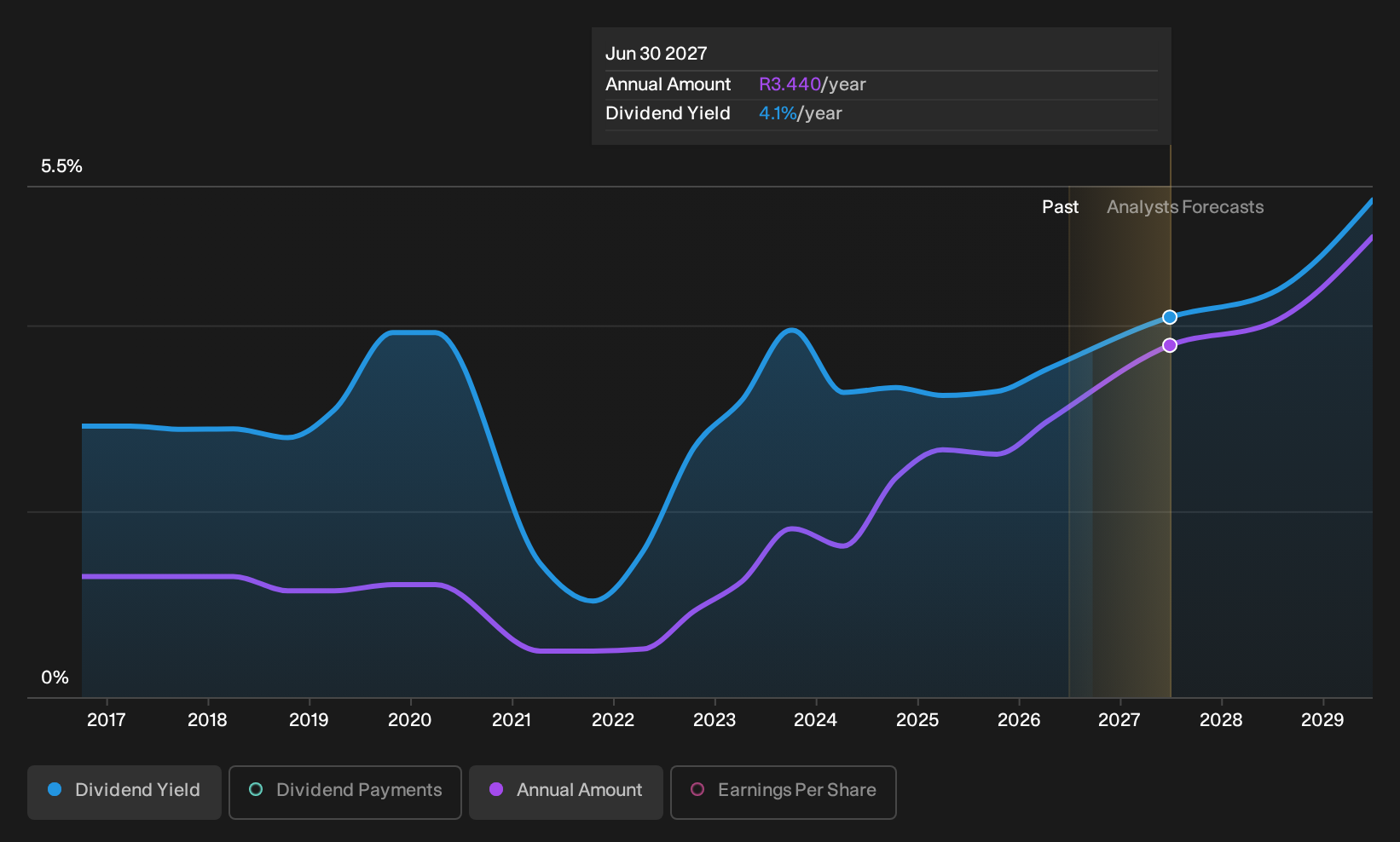Viewport: 1400px width, 842px height.
Task: Click the blue Dividend Yield legend dot
Action: (x=55, y=790)
